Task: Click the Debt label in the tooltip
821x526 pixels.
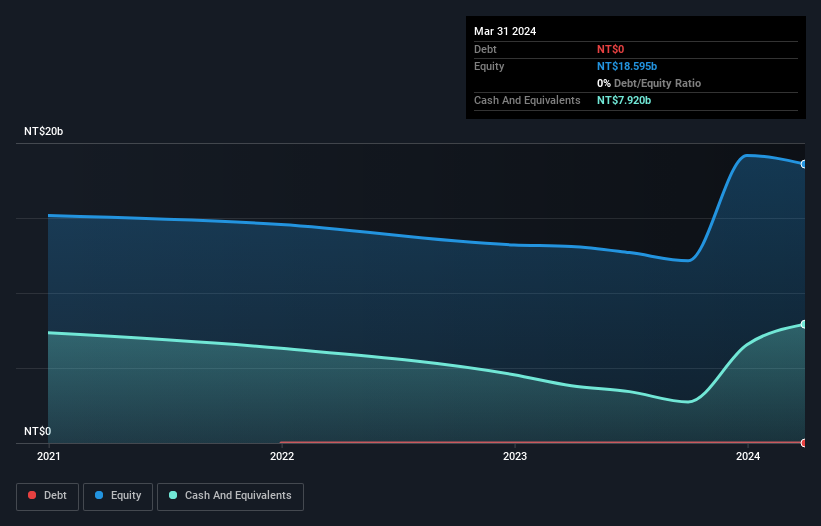Action: point(485,49)
